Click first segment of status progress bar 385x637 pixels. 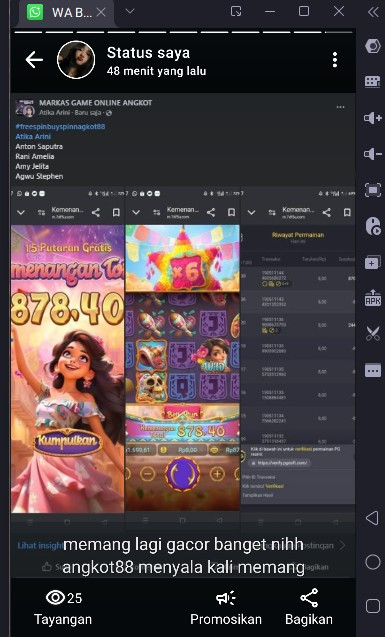pos(28,32)
